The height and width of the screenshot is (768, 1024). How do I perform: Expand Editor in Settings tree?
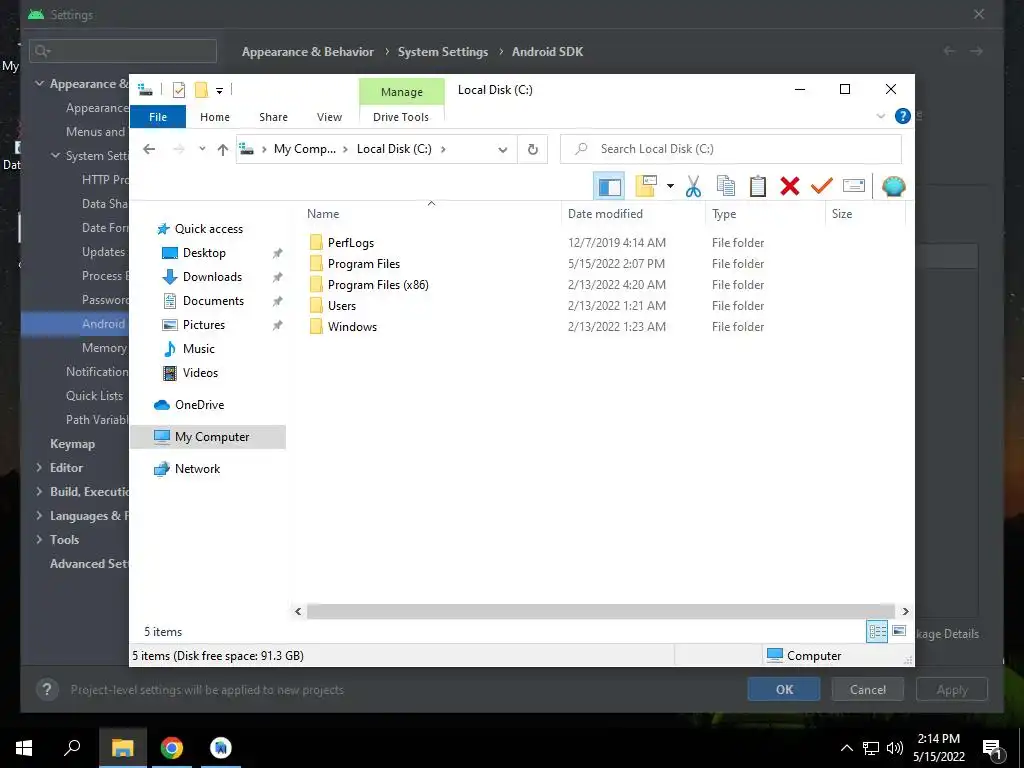pos(39,468)
